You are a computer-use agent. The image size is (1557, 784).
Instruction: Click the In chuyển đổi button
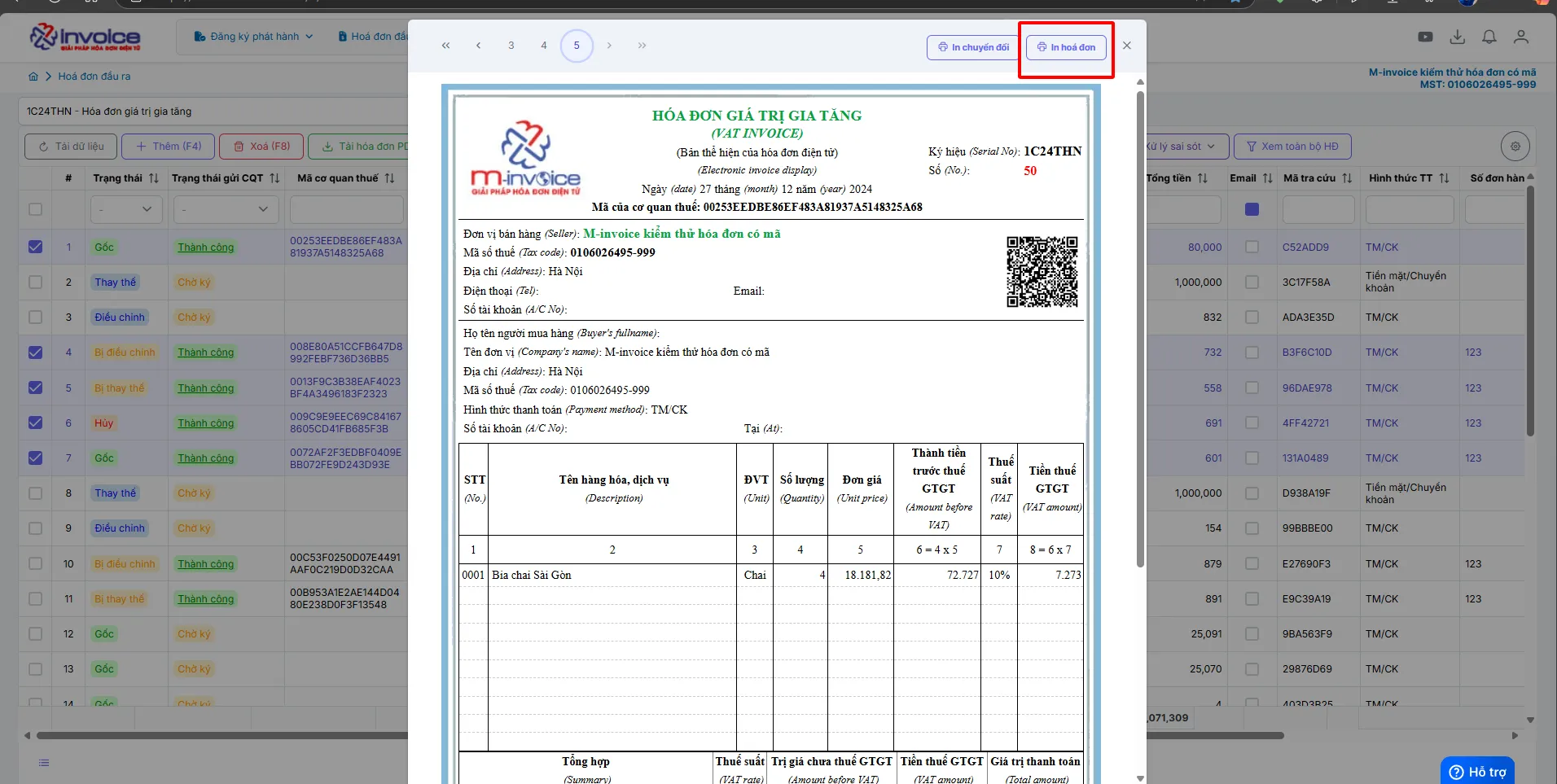click(974, 47)
